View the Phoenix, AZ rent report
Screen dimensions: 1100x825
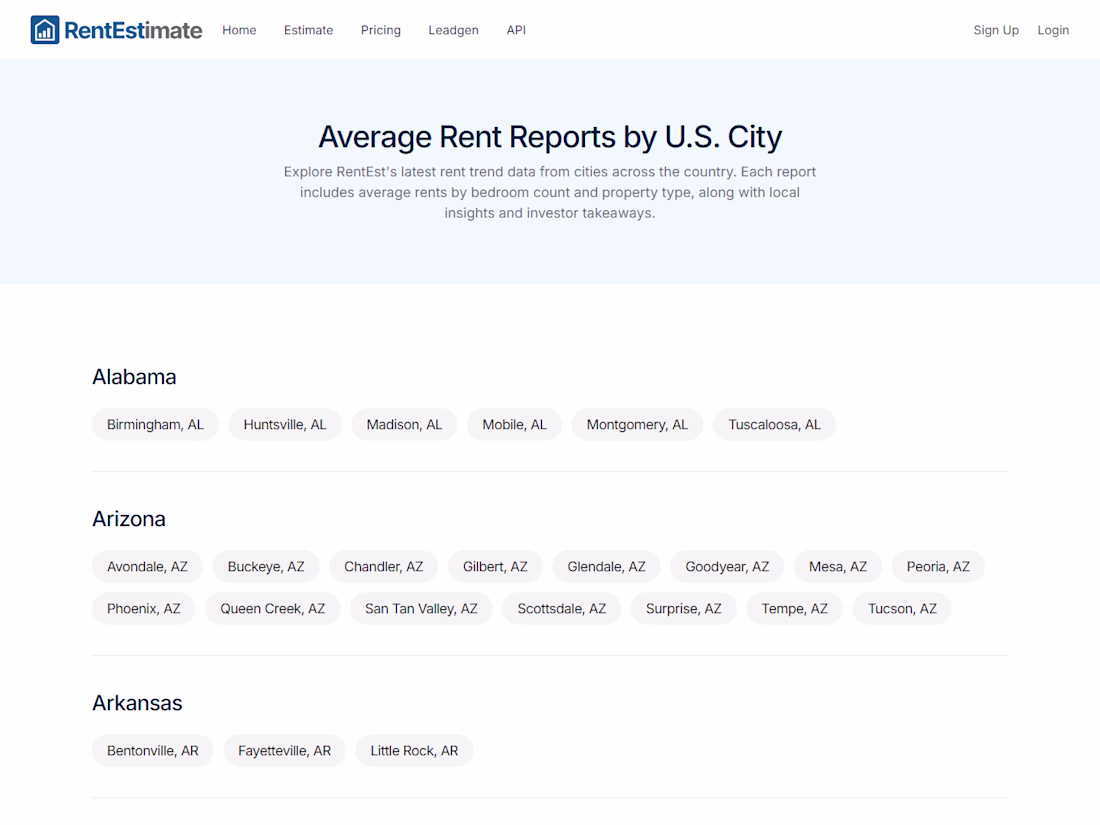tap(144, 609)
